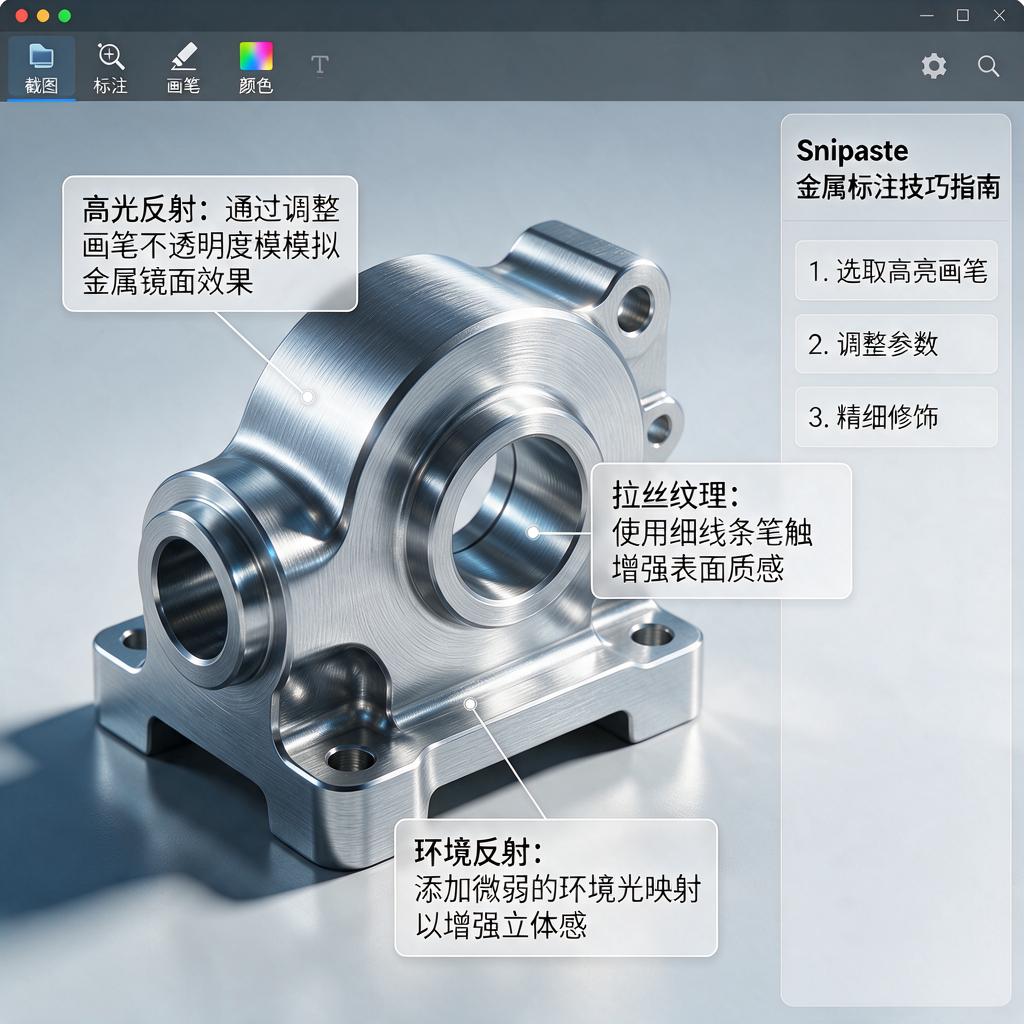The image size is (1024, 1024).
Task: Open step 3. 精细修饰
Action: coord(896,417)
